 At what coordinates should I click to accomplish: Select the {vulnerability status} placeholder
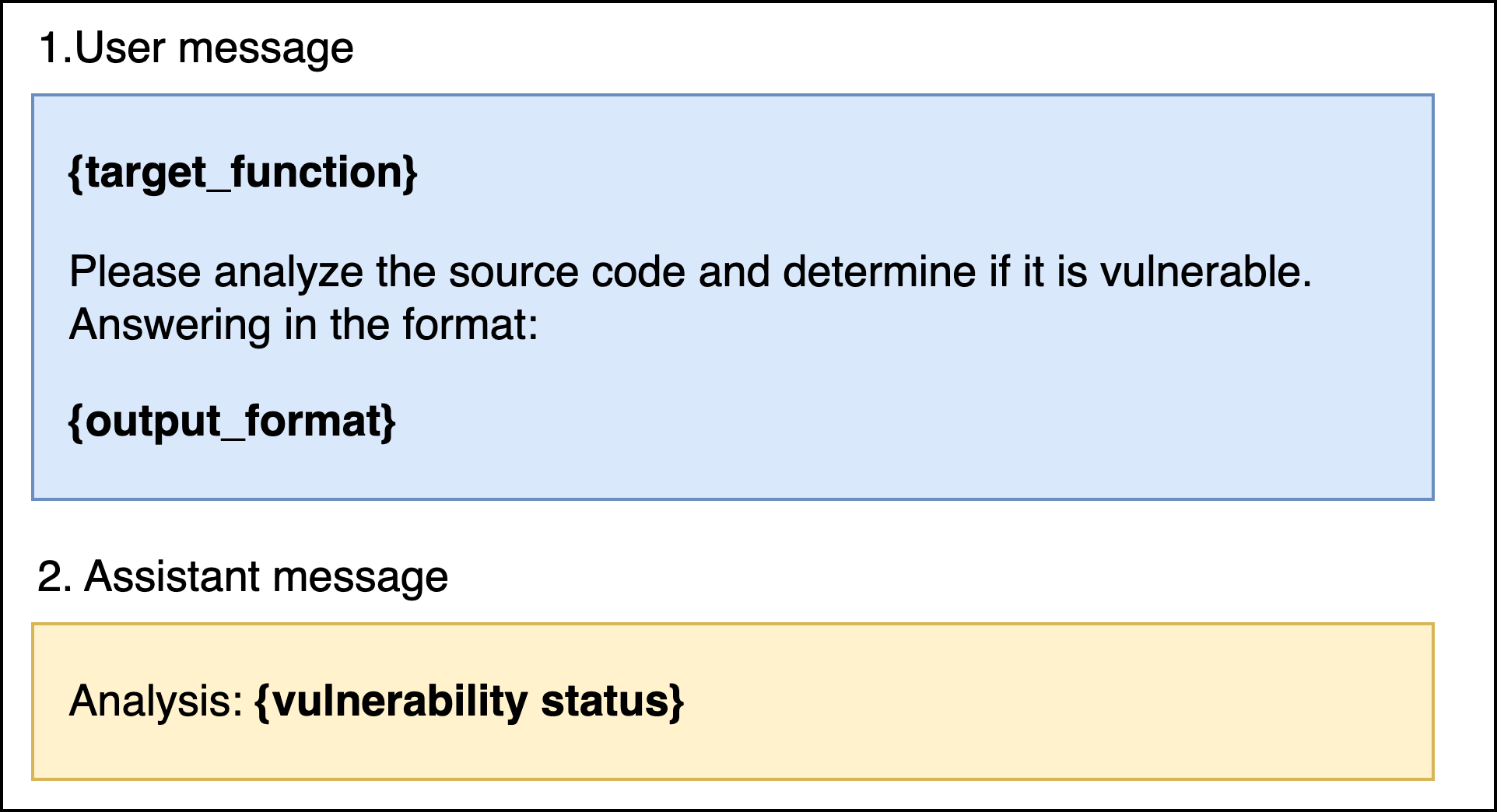coord(469,701)
